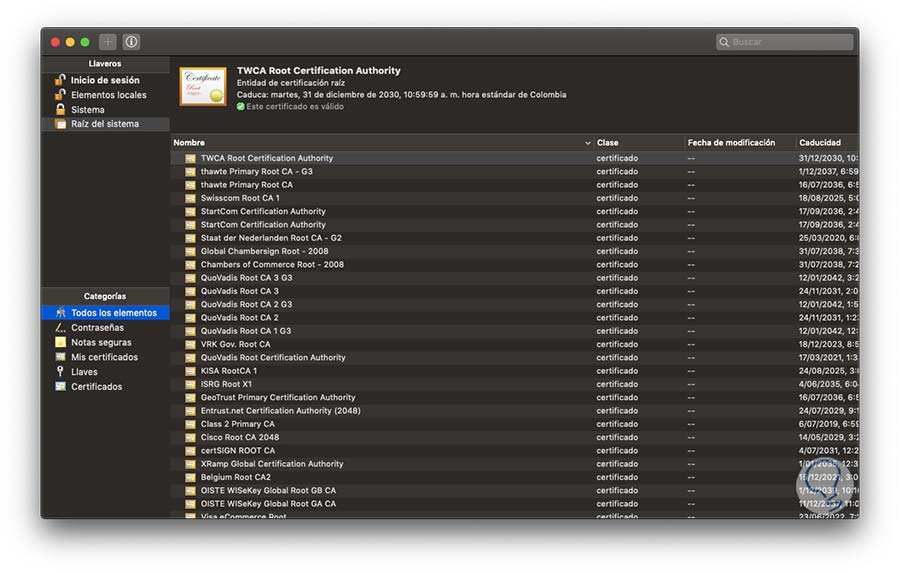Viewport: 900px width, 573px height.
Task: Click the Certificados category icon
Action: coord(60,386)
